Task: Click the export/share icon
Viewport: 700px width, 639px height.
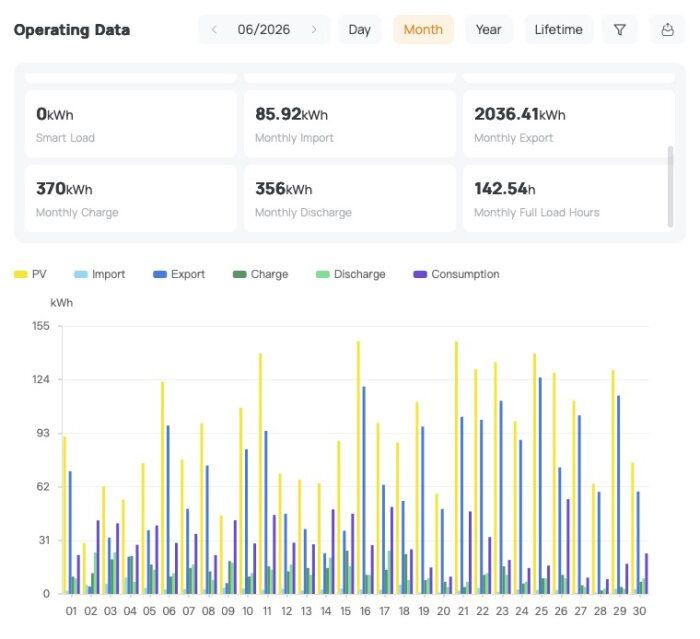Action: coord(667,30)
